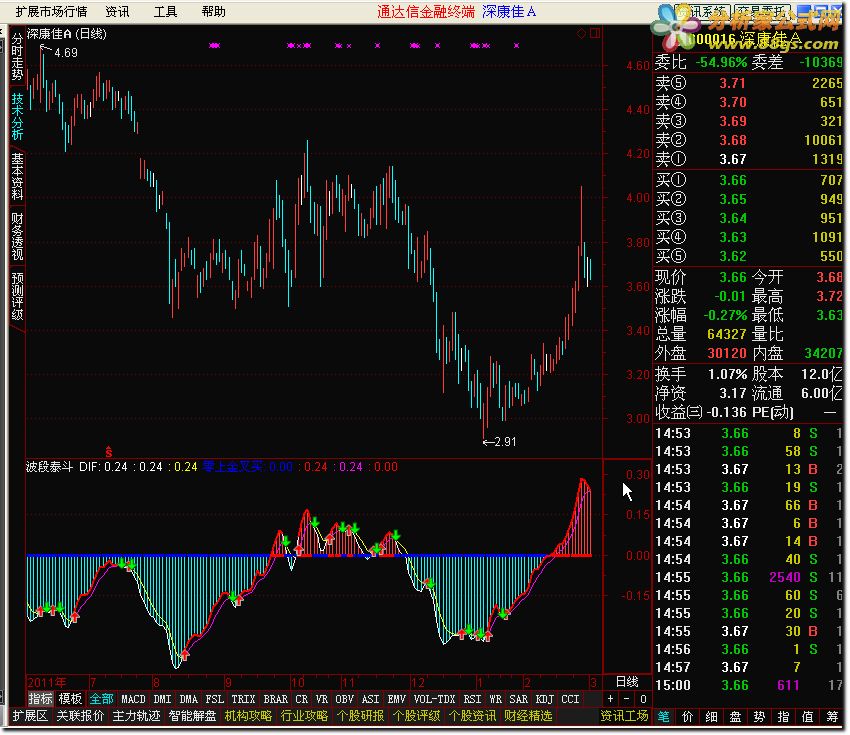Open 个股研报 link
850x735 pixels.
coord(360,716)
